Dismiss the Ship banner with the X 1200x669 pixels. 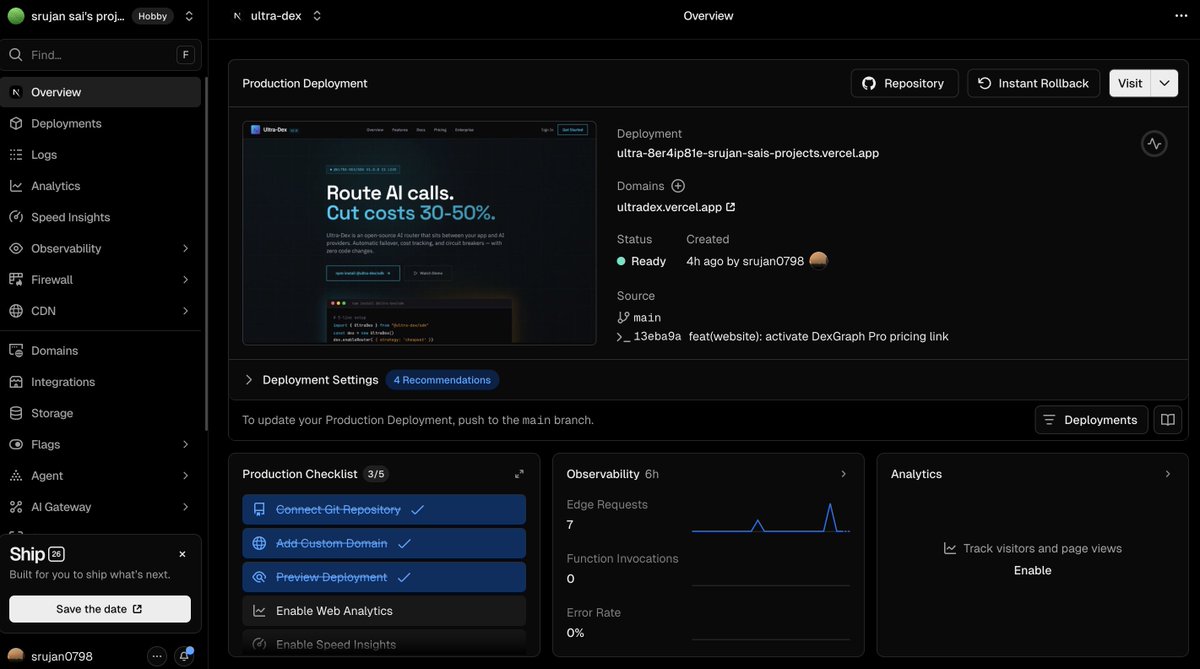point(182,554)
